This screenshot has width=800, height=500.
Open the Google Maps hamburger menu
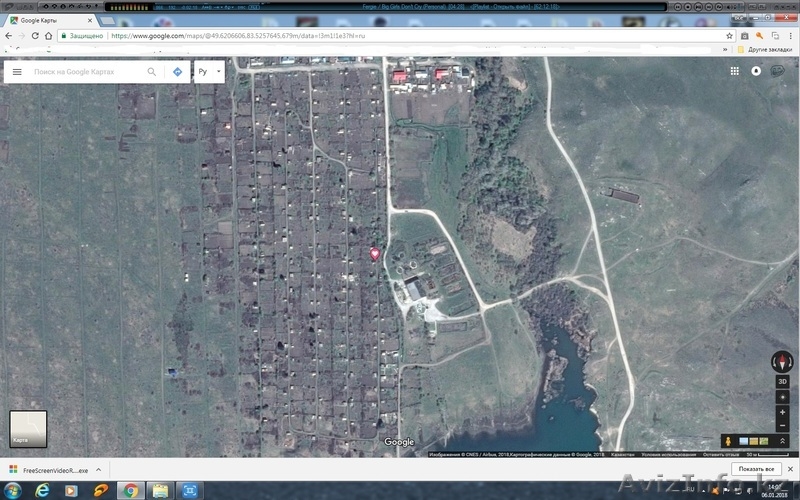(x=17, y=72)
